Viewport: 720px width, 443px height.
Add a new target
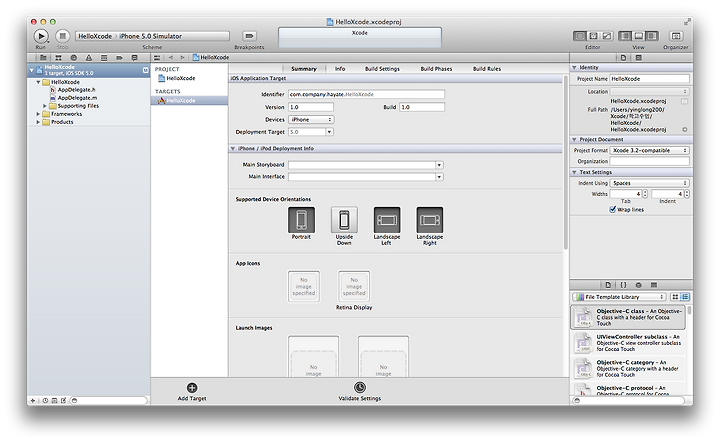(192, 392)
